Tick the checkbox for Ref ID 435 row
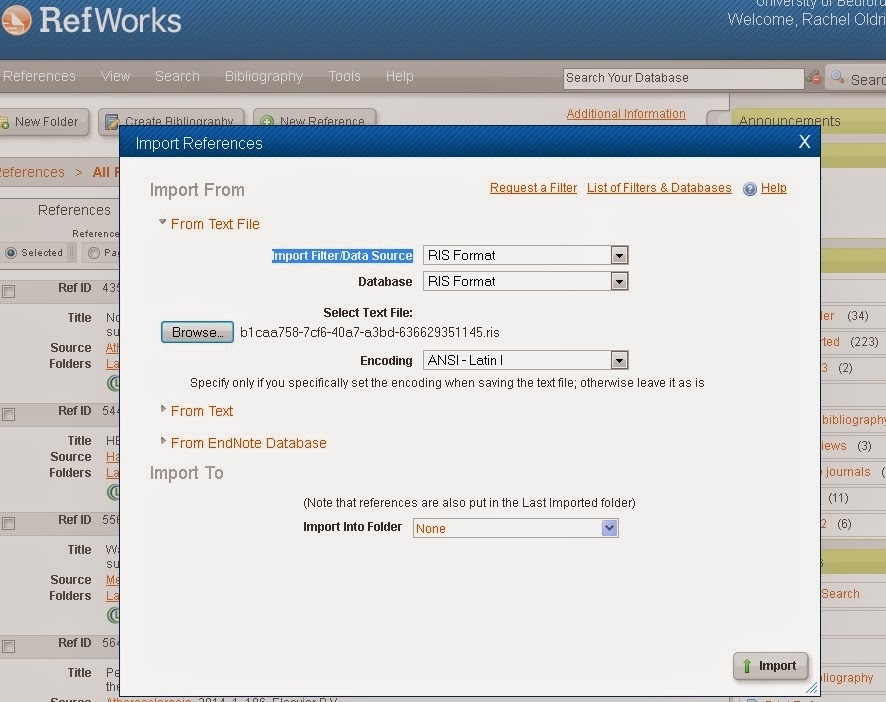Screen dimensions: 886x702 [x=8, y=291]
